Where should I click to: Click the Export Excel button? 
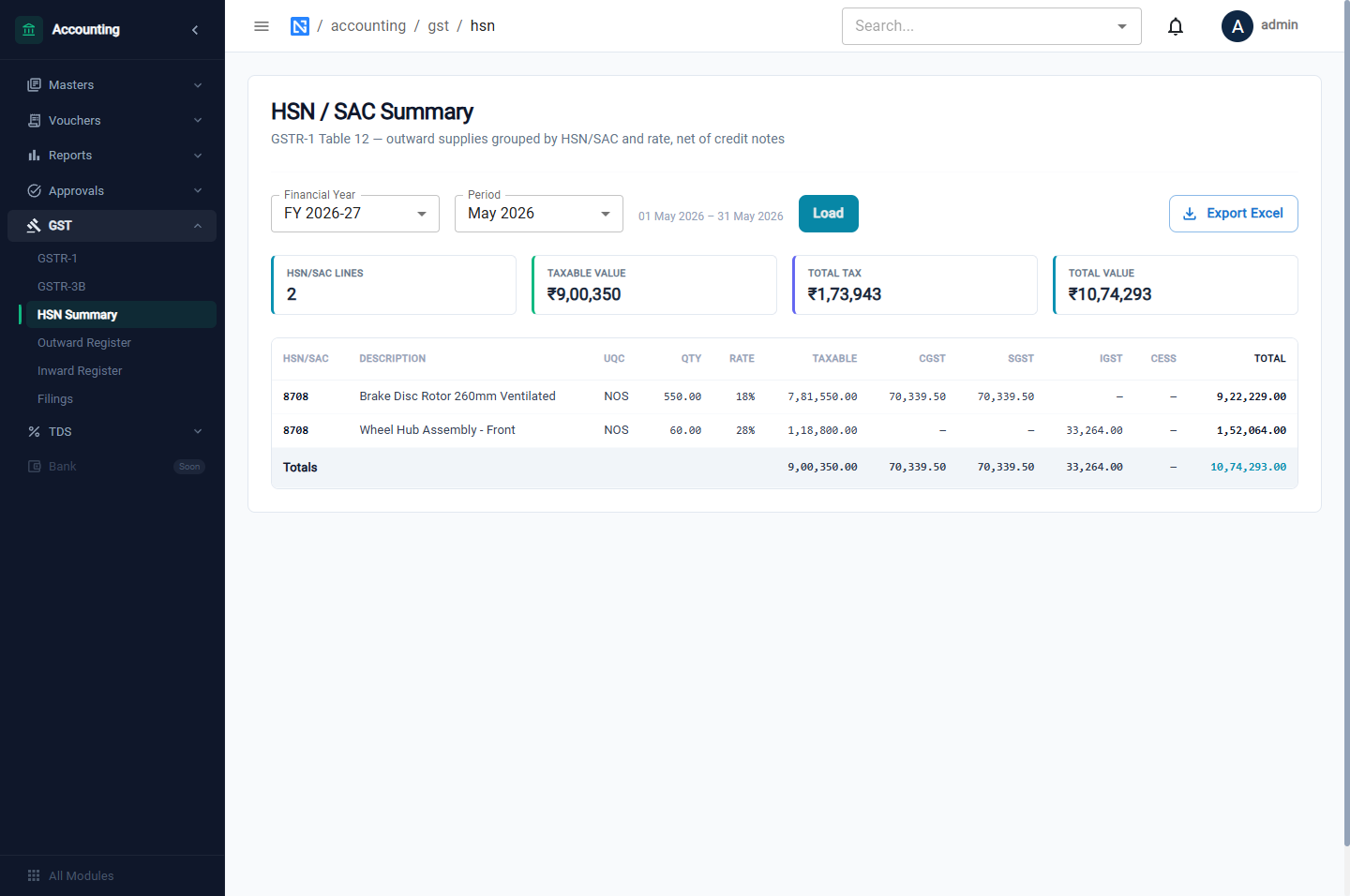1234,214
